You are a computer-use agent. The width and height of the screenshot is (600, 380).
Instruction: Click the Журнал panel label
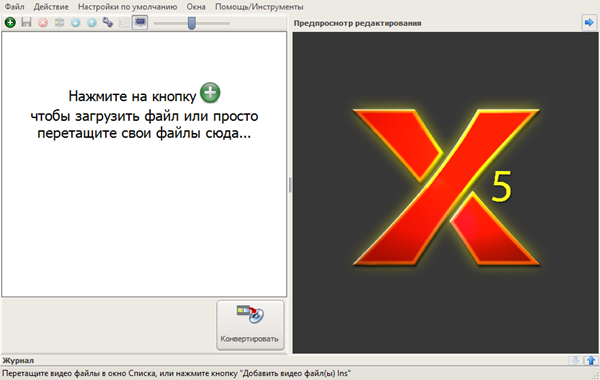(x=18, y=360)
